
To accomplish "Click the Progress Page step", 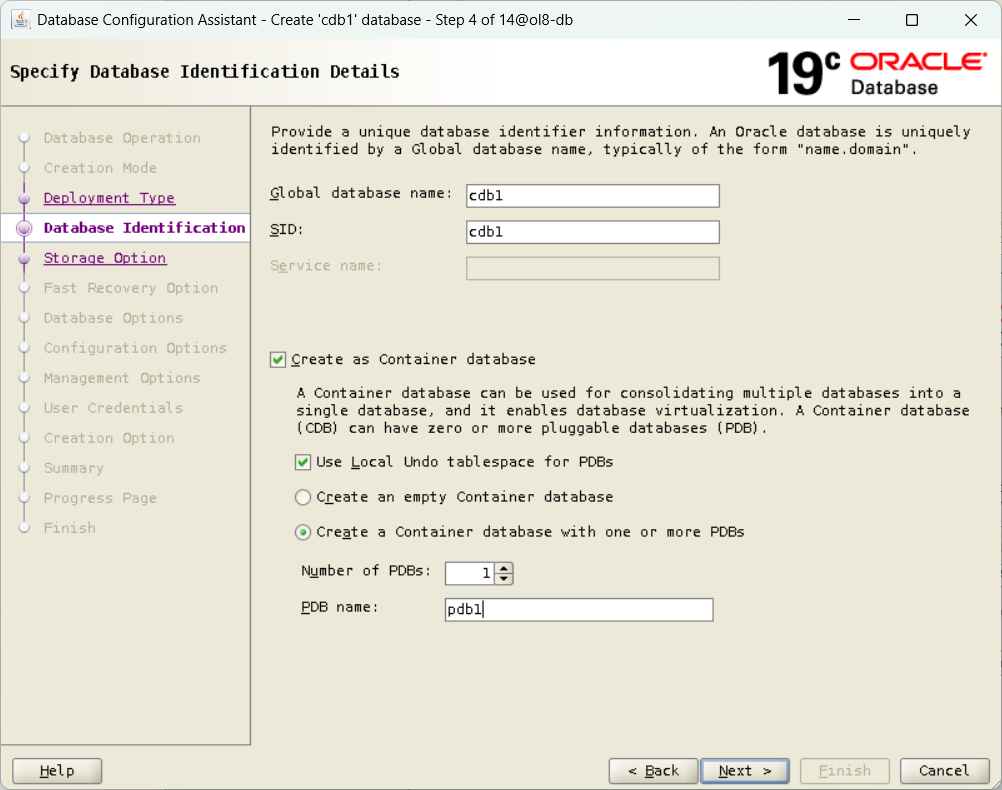I will tap(100, 499).
